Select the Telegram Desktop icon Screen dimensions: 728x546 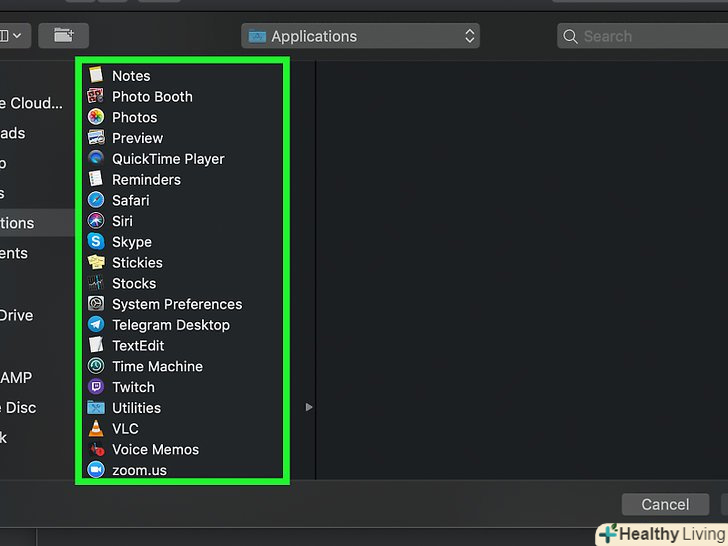tap(96, 325)
